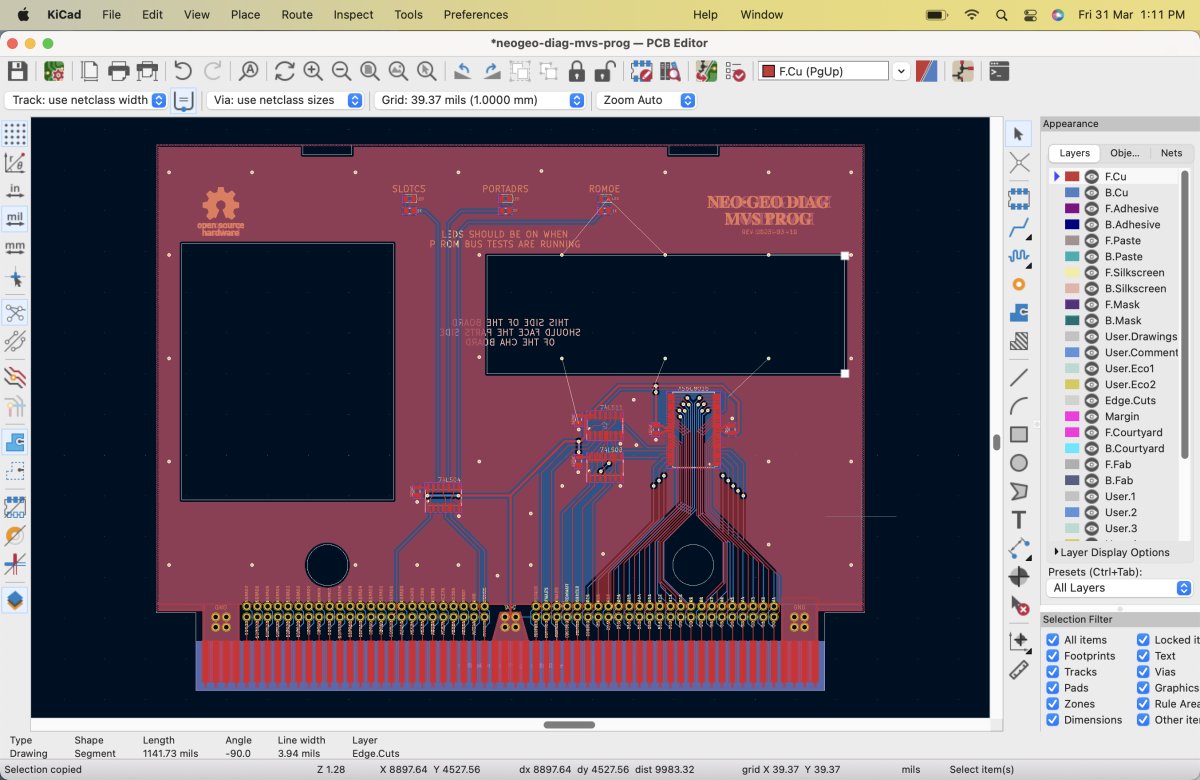Open the Inspect menu
This screenshot has width=1200, height=780.
pos(353,15)
